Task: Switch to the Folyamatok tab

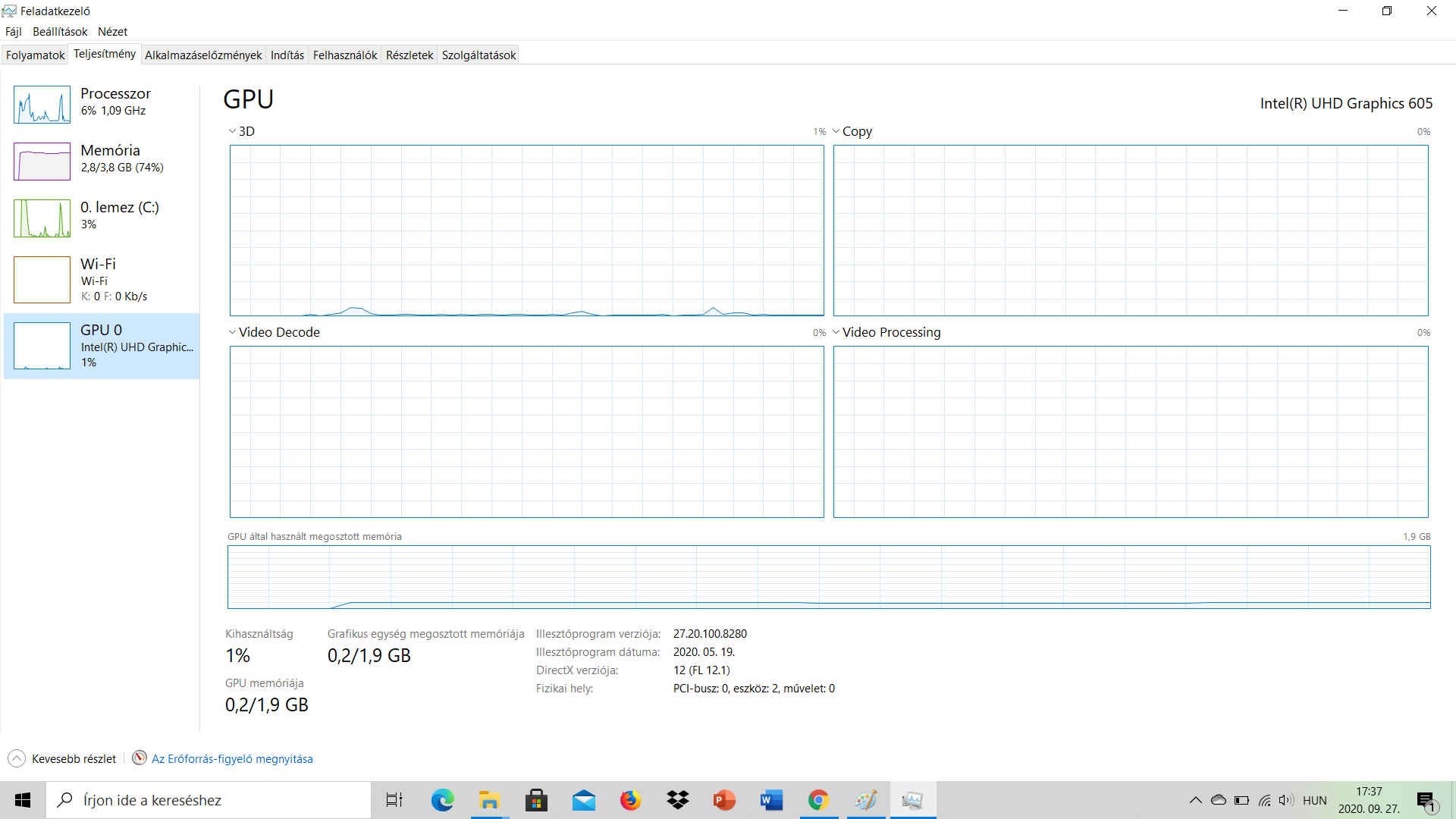Action: click(35, 55)
